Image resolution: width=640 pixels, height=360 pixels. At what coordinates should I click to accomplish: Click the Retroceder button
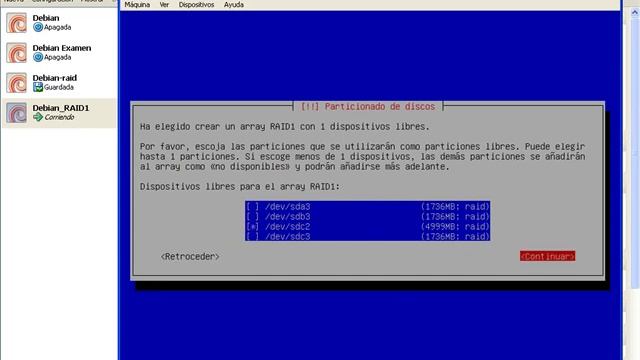click(190, 257)
